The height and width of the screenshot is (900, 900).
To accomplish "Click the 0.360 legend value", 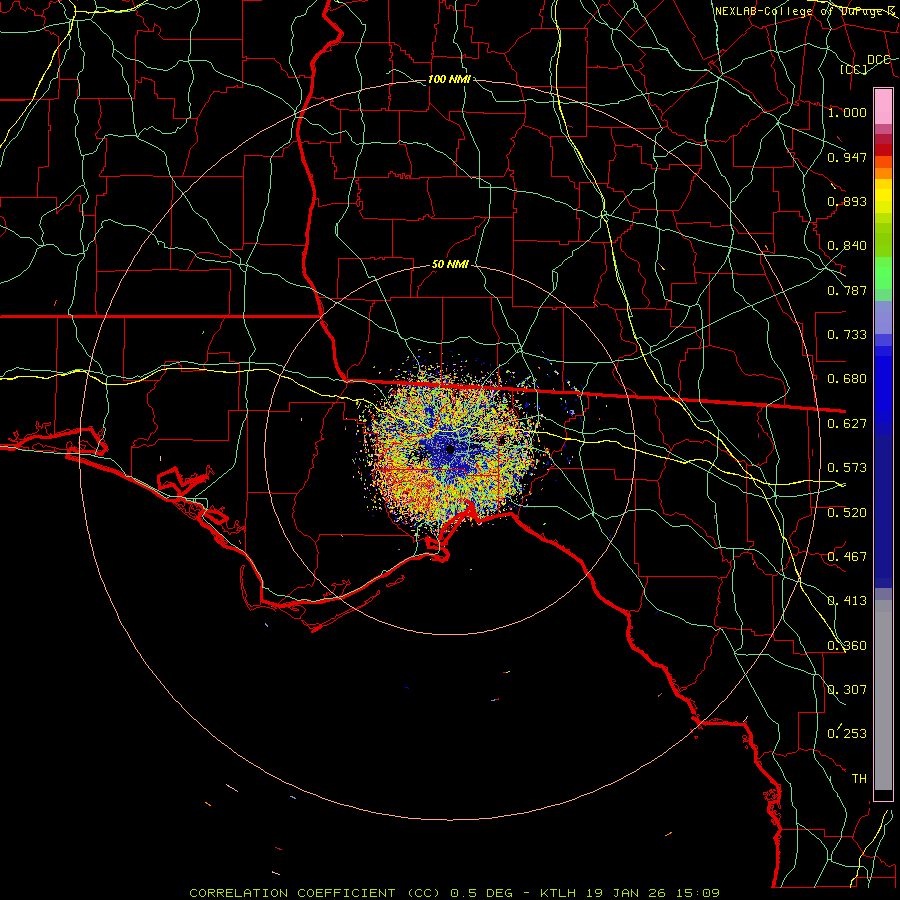I will point(847,646).
